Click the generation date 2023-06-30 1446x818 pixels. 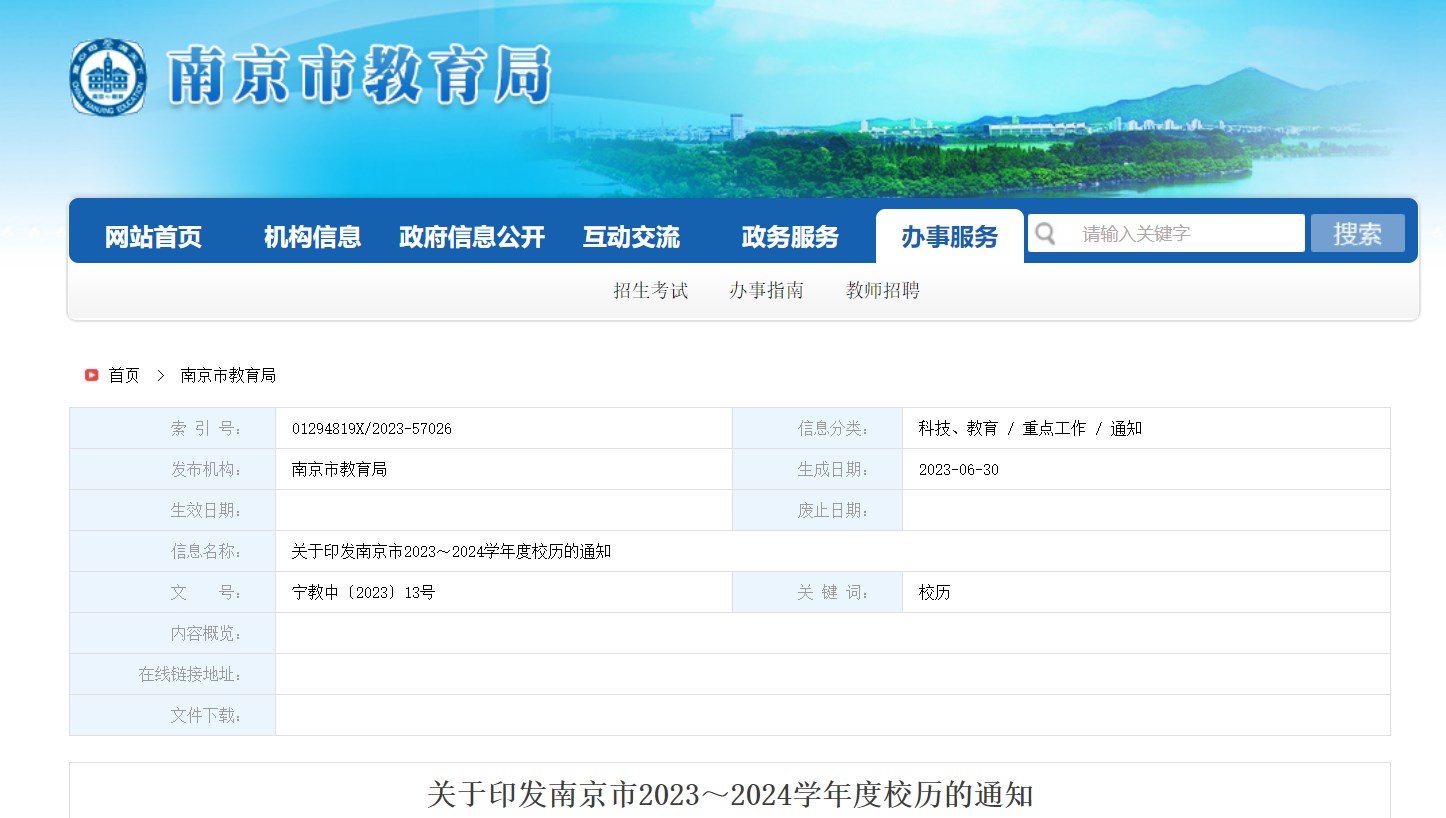click(958, 470)
